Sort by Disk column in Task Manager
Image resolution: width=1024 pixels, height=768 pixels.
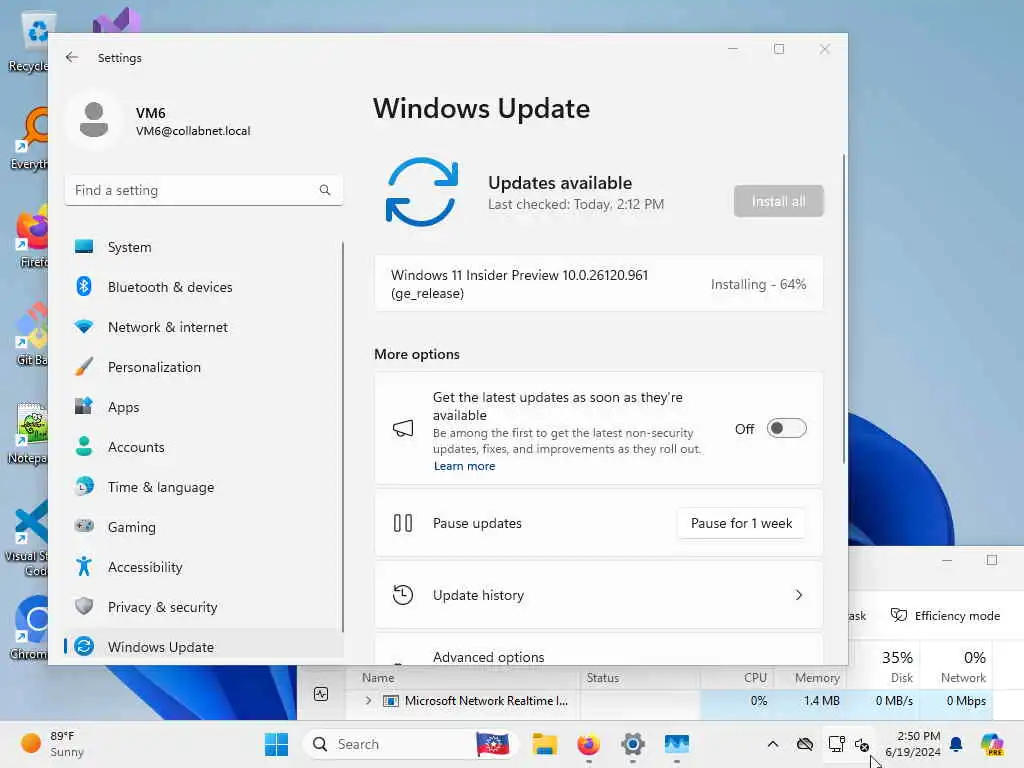[901, 678]
